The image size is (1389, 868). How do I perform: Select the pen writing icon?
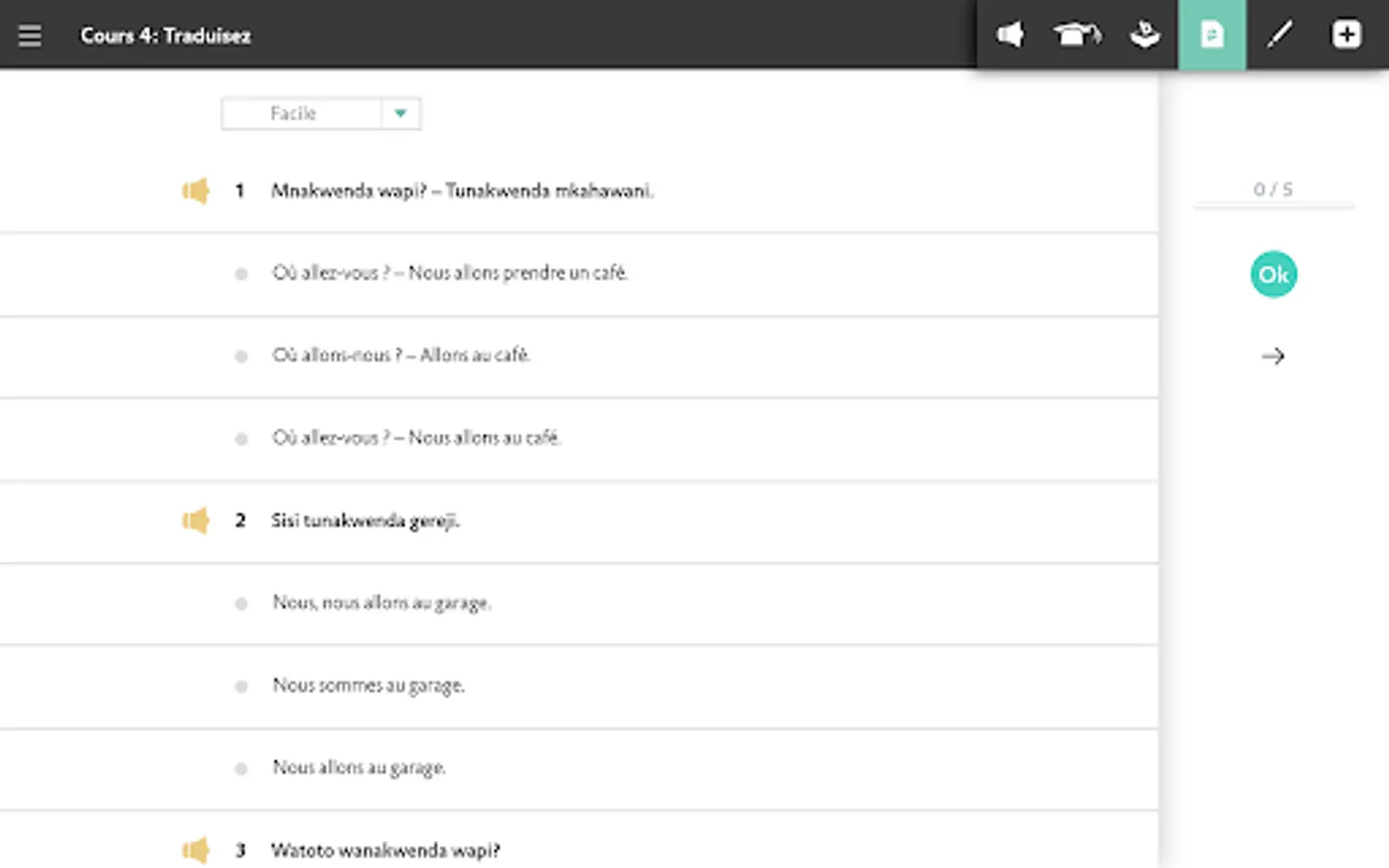[1279, 35]
